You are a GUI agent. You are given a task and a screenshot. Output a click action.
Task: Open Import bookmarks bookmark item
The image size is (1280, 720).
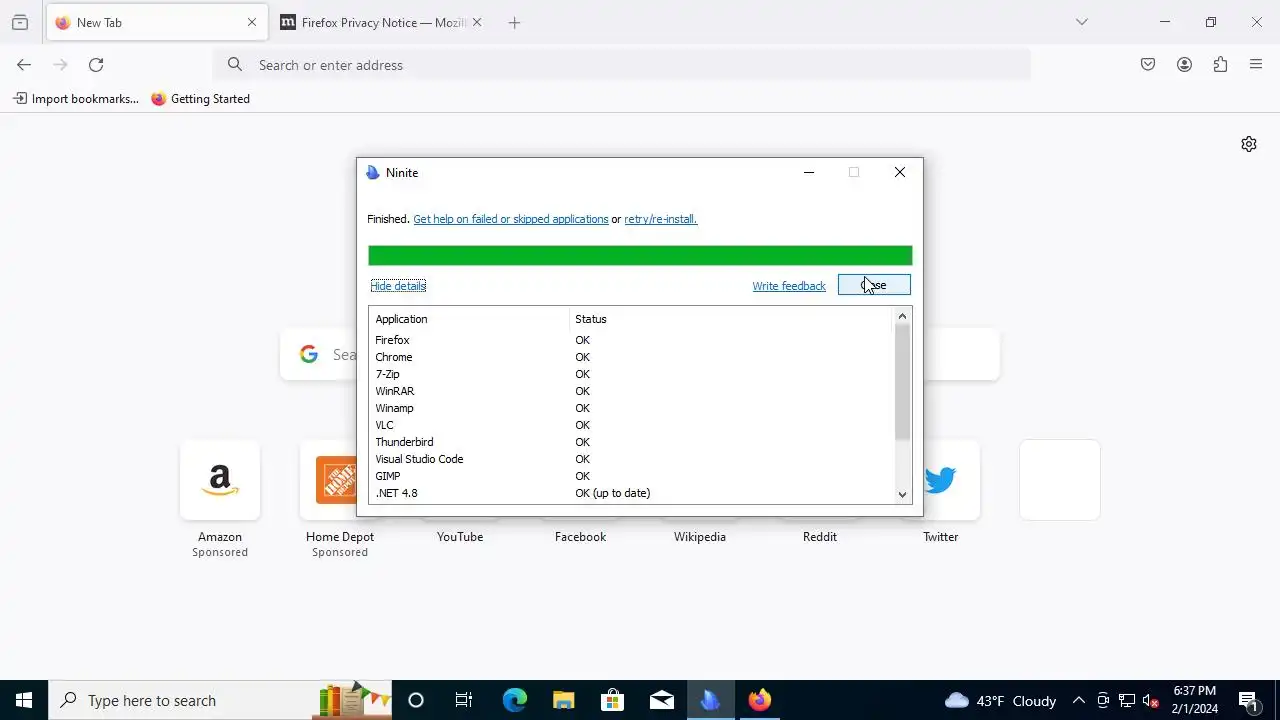76,99
